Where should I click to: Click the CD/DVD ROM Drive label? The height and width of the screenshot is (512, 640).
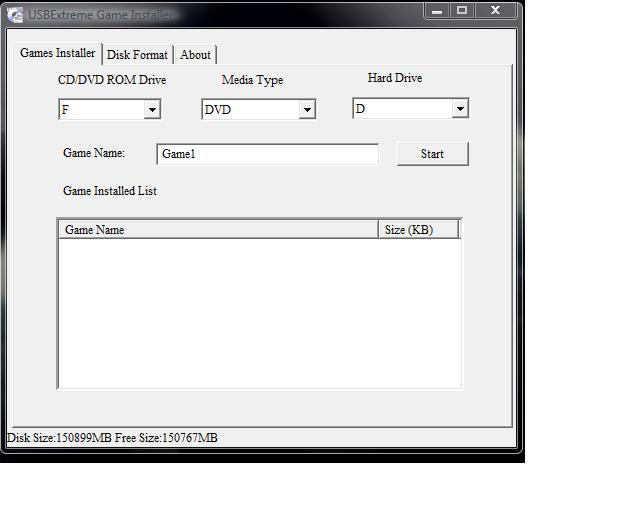coord(112,80)
